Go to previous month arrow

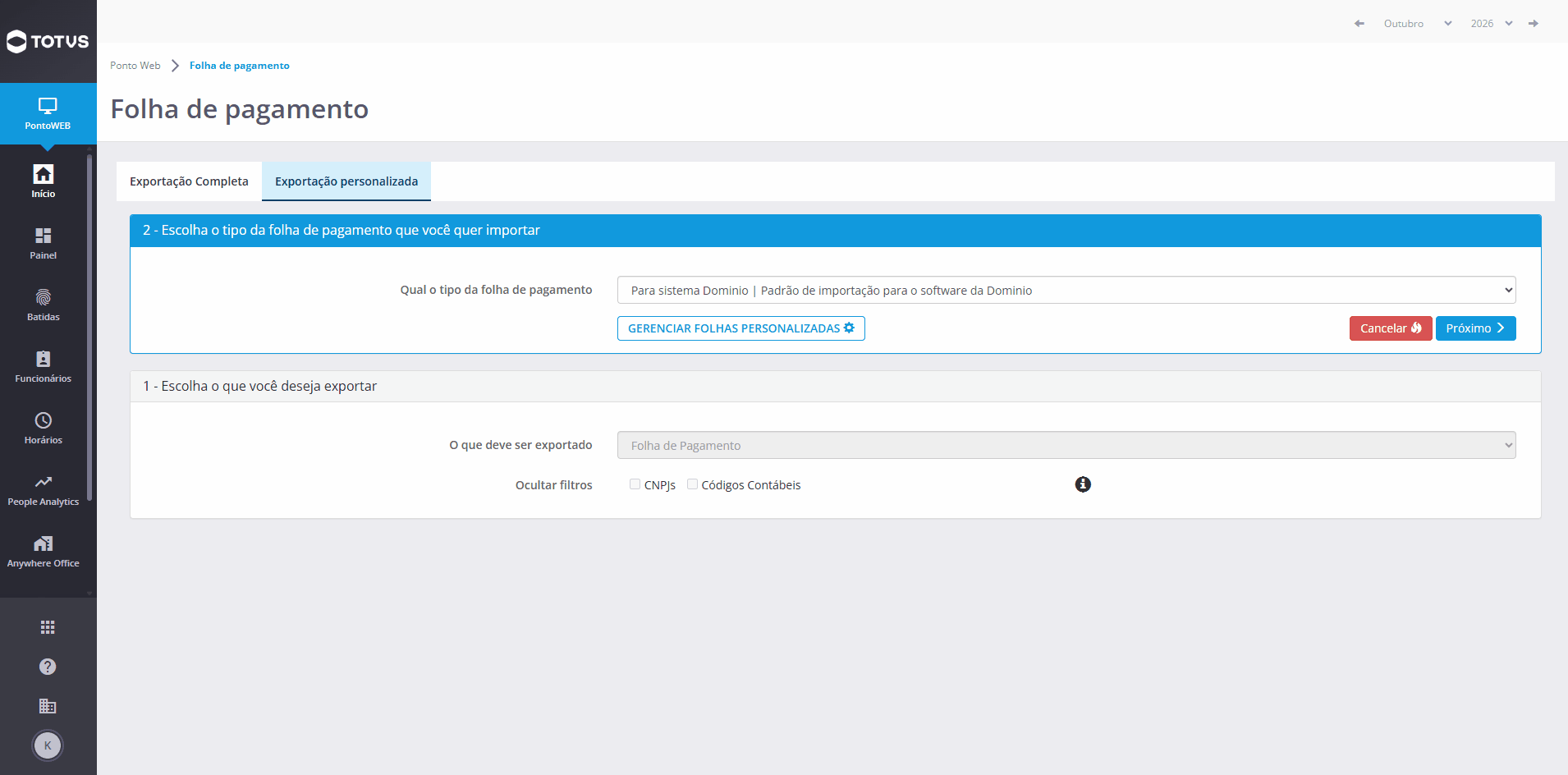(x=1359, y=24)
